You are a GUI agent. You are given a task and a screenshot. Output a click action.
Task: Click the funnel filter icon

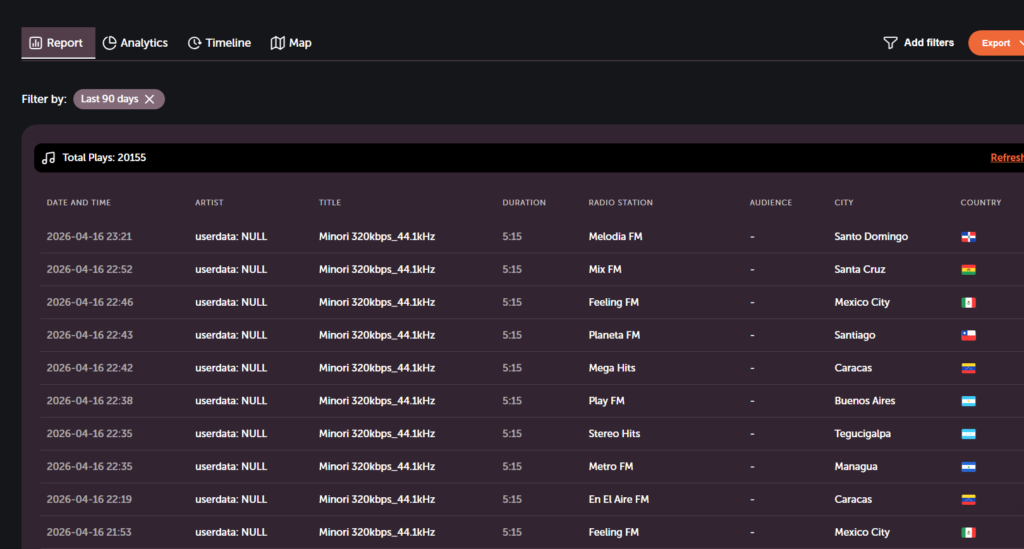point(890,43)
